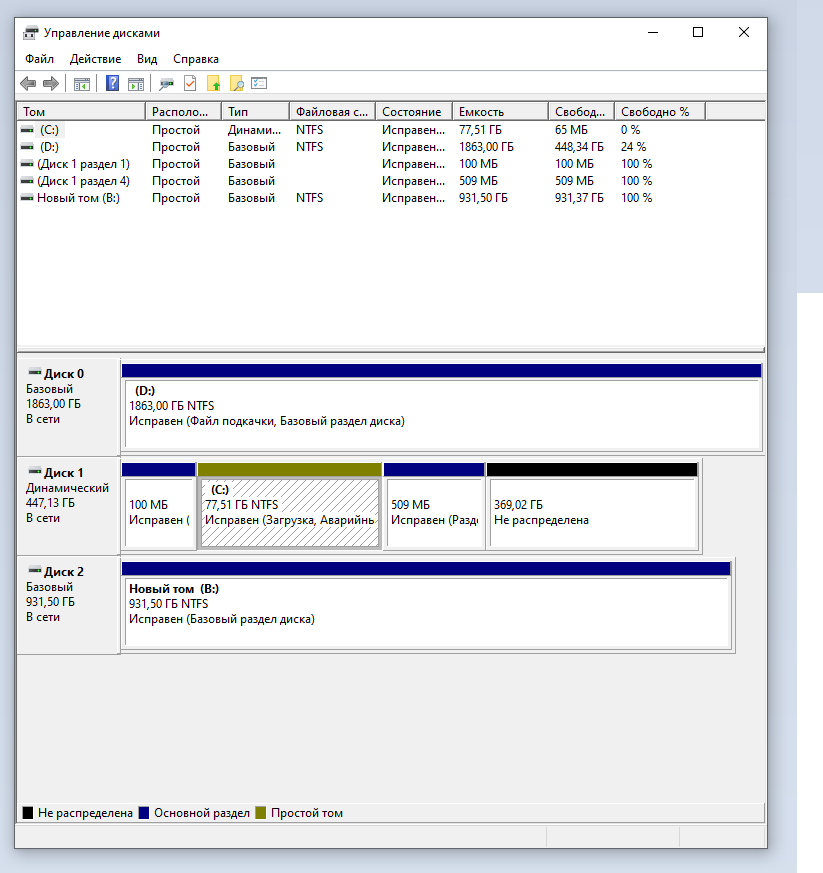The image size is (823, 873).
Task: Select the 509 МБ partition block on Диск 1
Action: pos(434,506)
